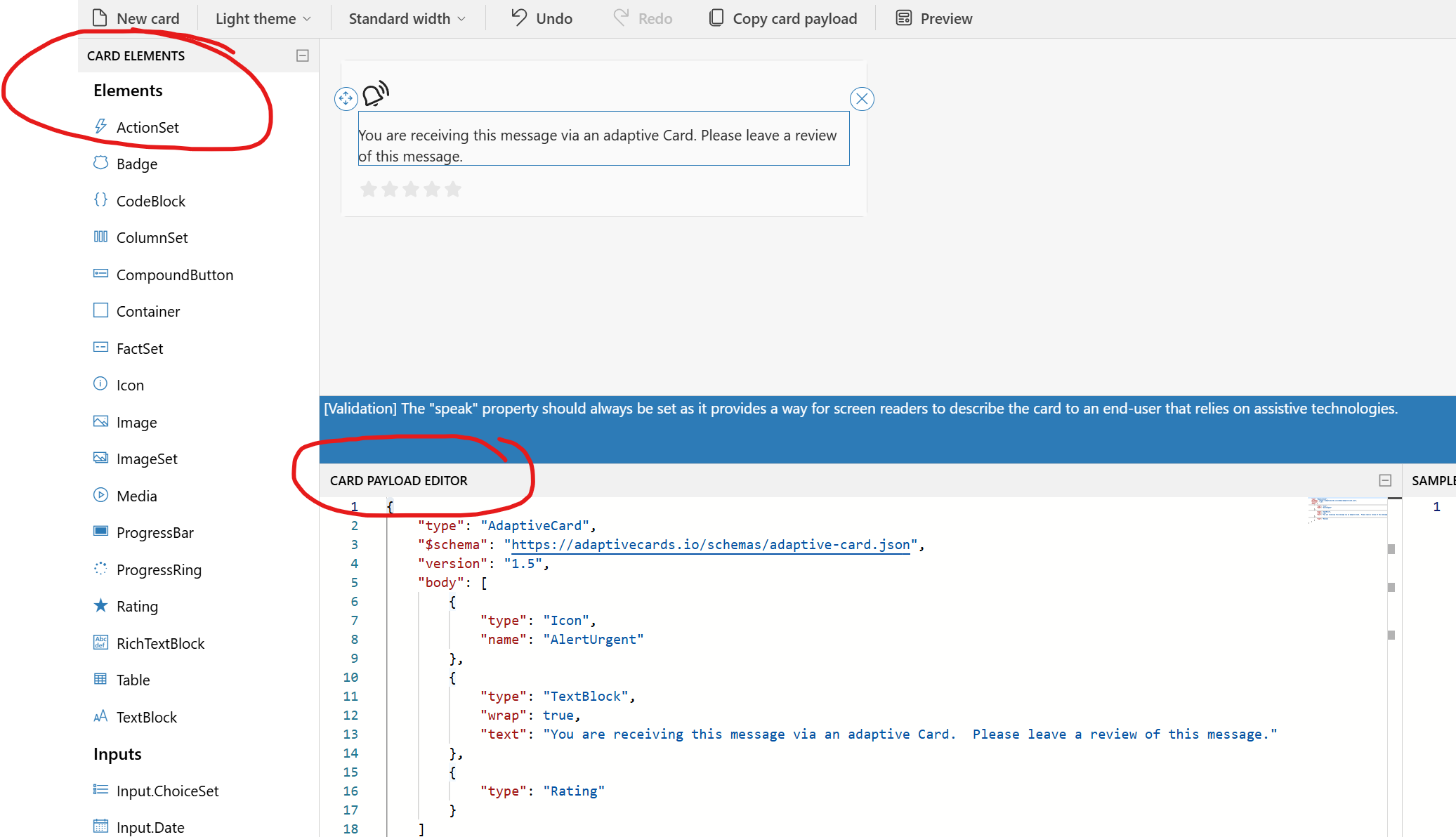Select the Rating star element icon
1456x837 pixels.
[100, 605]
